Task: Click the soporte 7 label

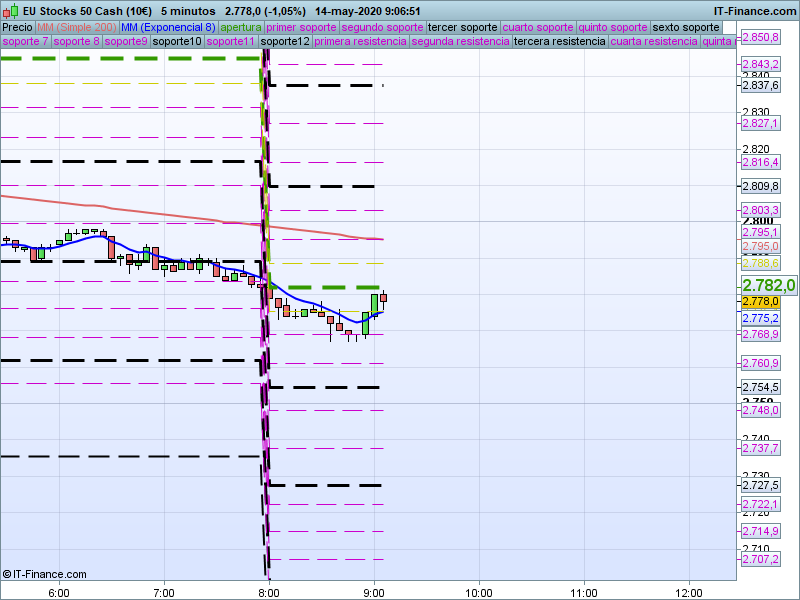Action: click(25, 41)
